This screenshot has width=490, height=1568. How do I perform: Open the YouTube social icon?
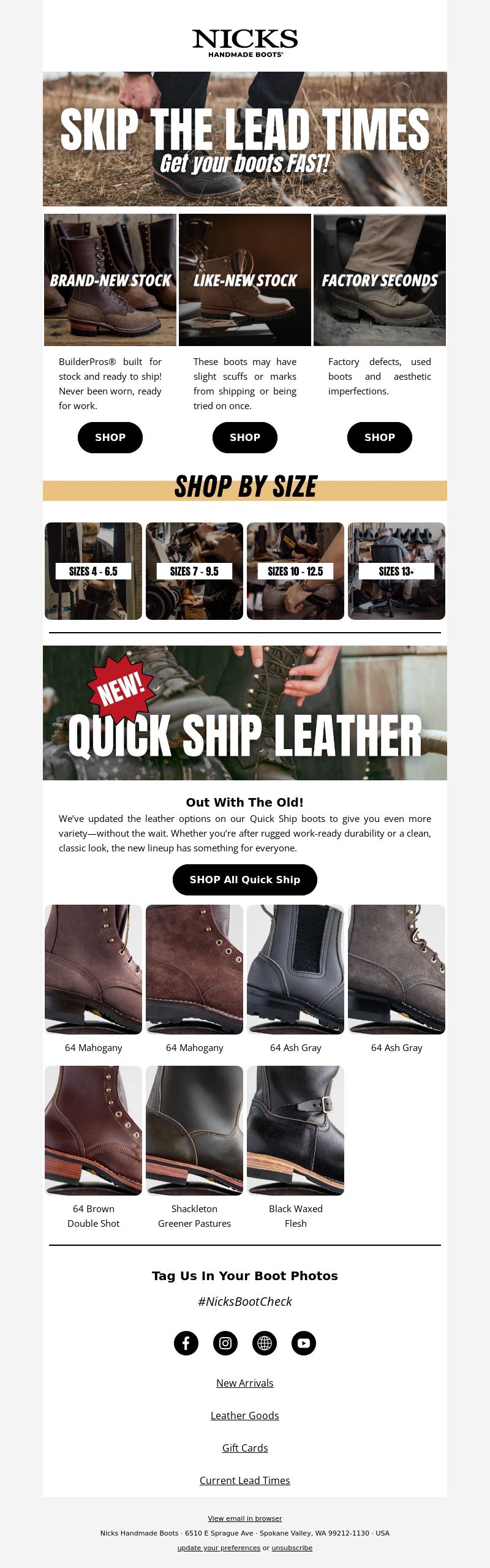pos(304,1343)
